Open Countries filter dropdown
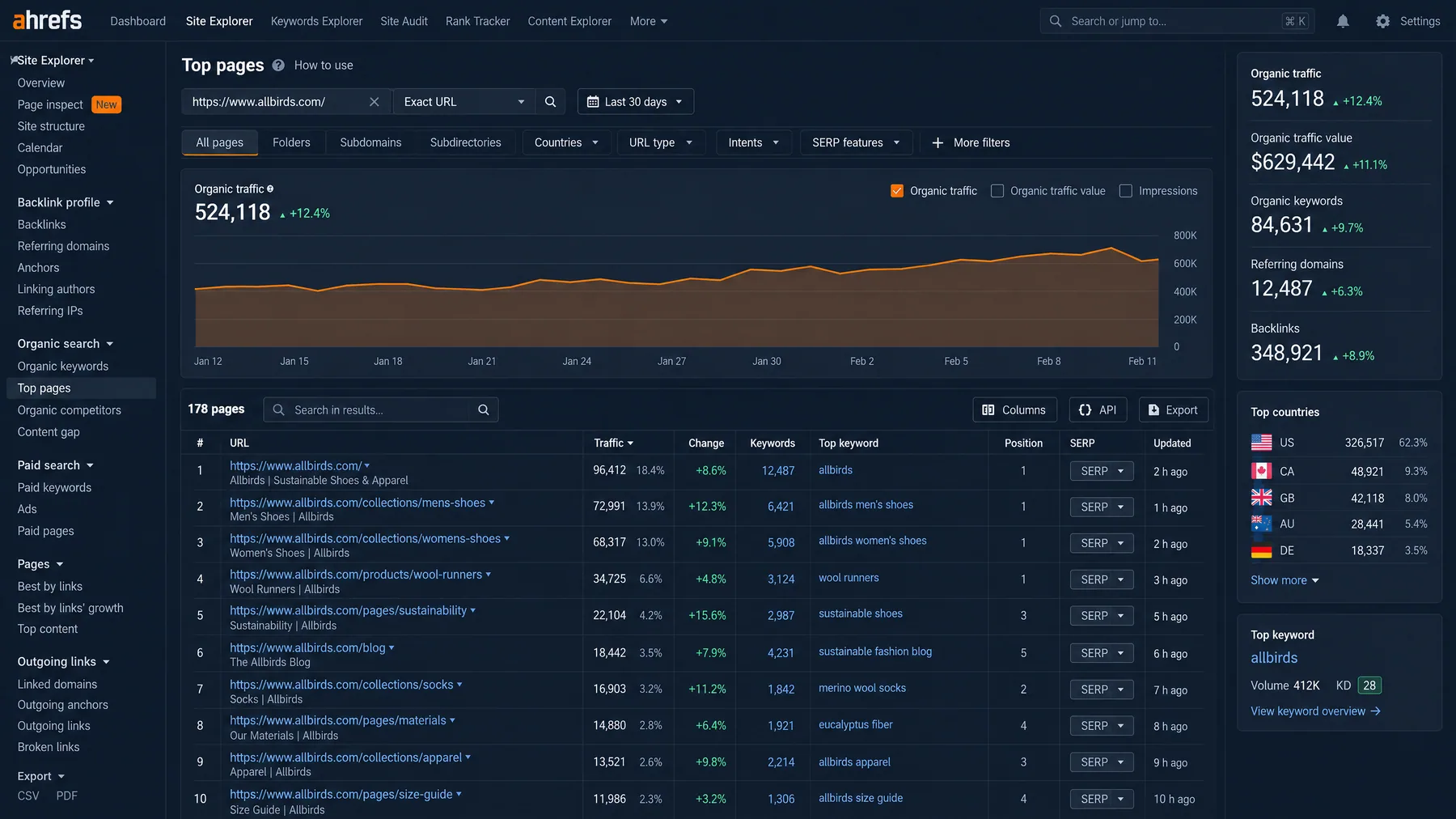The height and width of the screenshot is (819, 1456). tap(566, 142)
